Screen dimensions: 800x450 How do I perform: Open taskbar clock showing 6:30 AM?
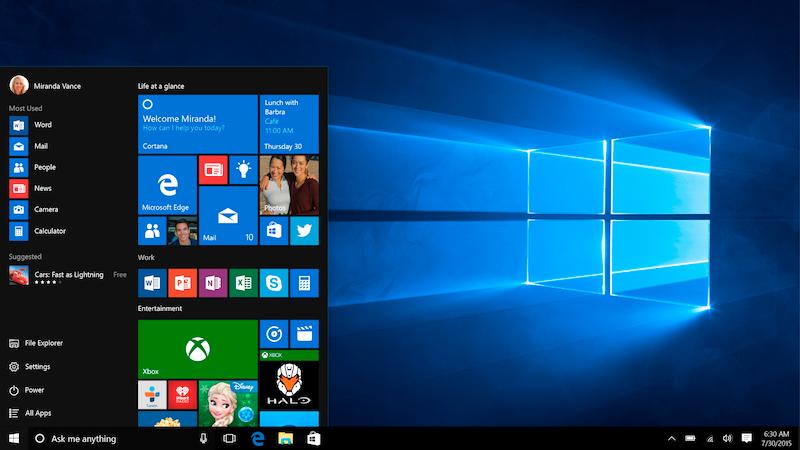(776, 439)
